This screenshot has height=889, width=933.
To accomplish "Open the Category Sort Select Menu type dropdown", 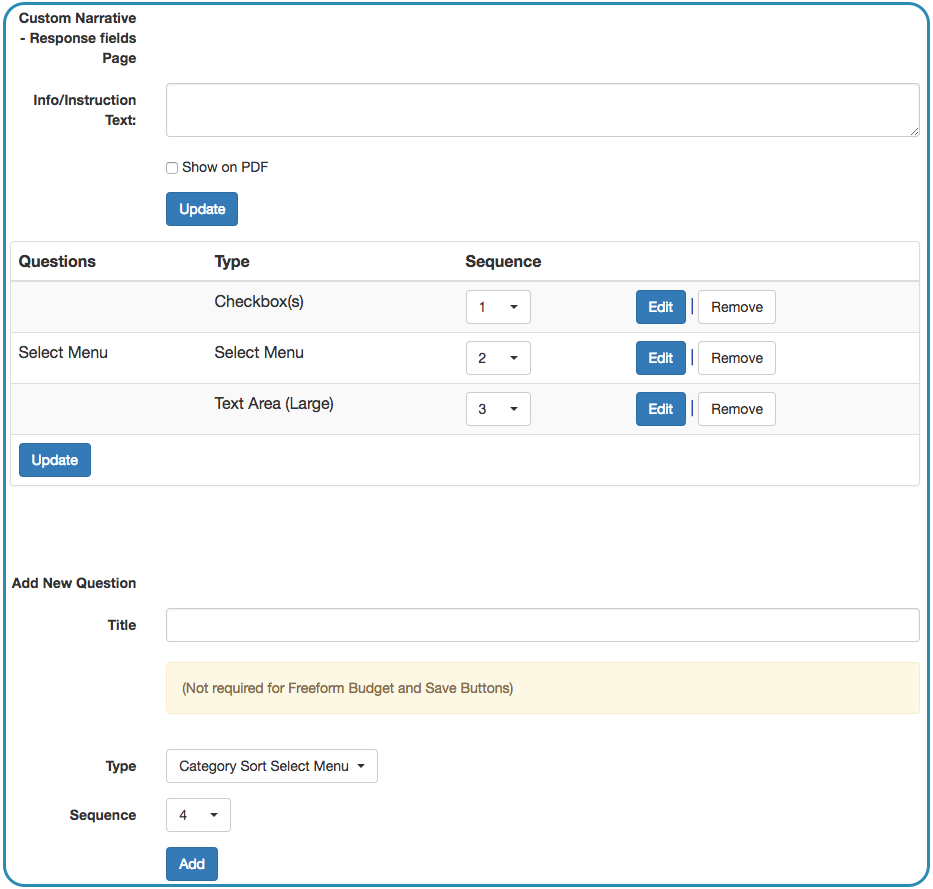I will click(271, 766).
